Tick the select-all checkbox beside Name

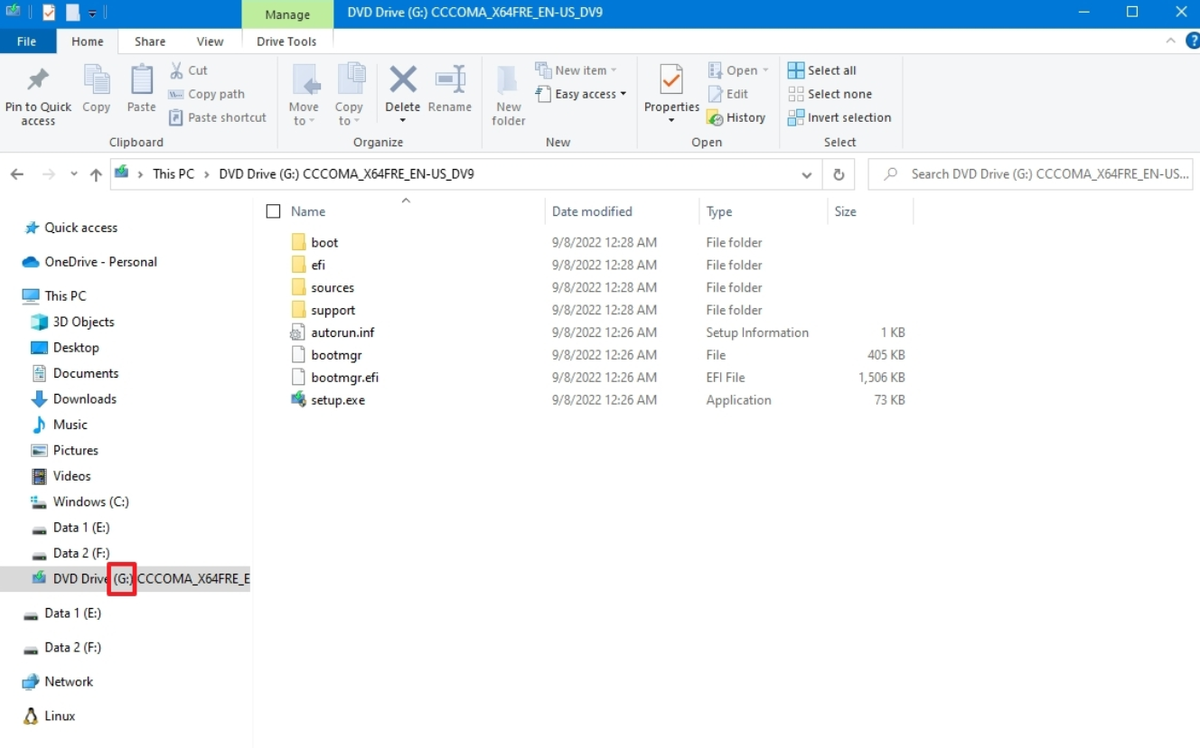[x=273, y=212]
